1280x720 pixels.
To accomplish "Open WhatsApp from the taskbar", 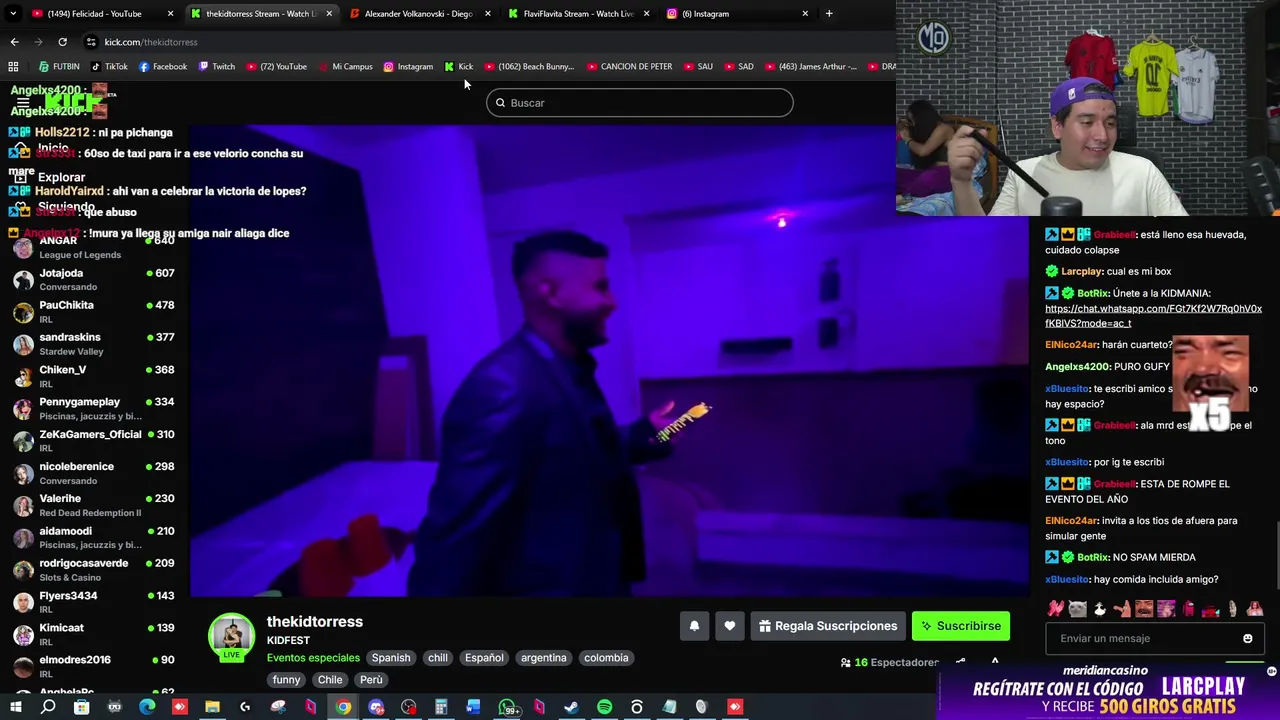I will [507, 707].
